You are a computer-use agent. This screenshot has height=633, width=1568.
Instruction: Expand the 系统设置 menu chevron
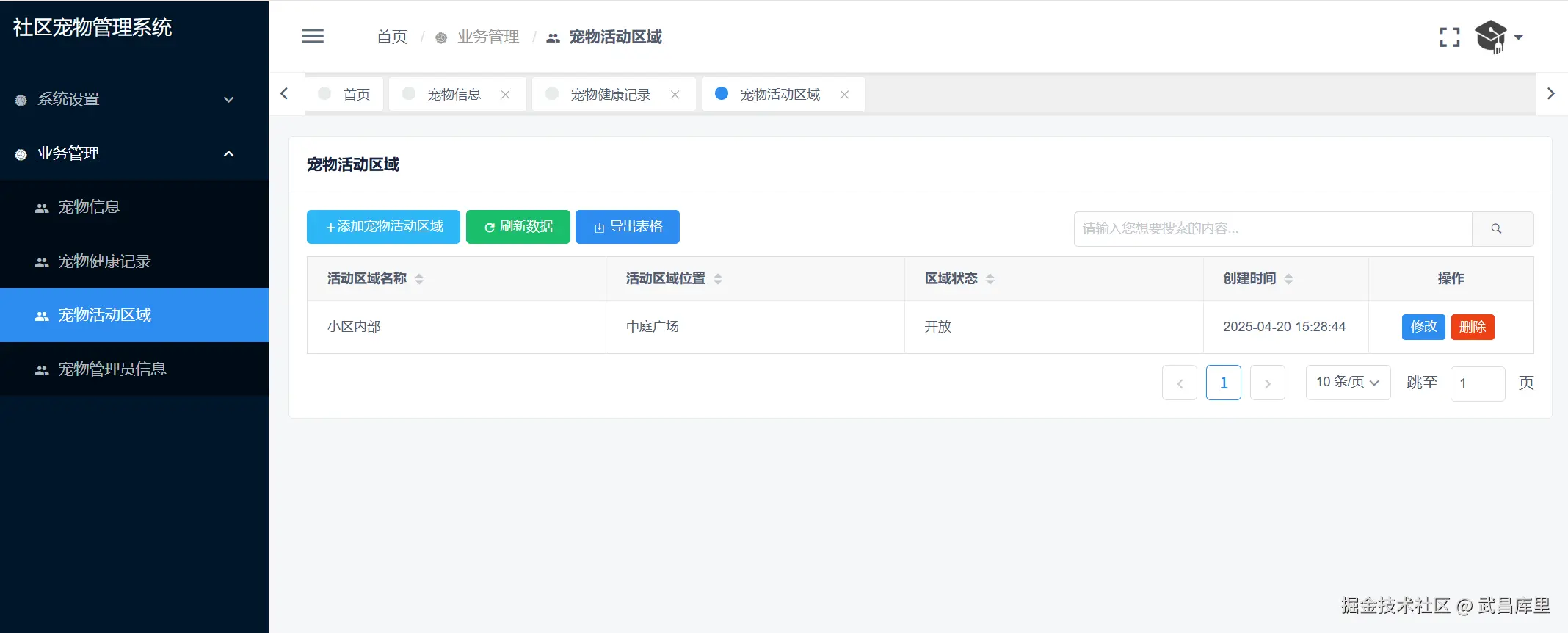[x=228, y=100]
